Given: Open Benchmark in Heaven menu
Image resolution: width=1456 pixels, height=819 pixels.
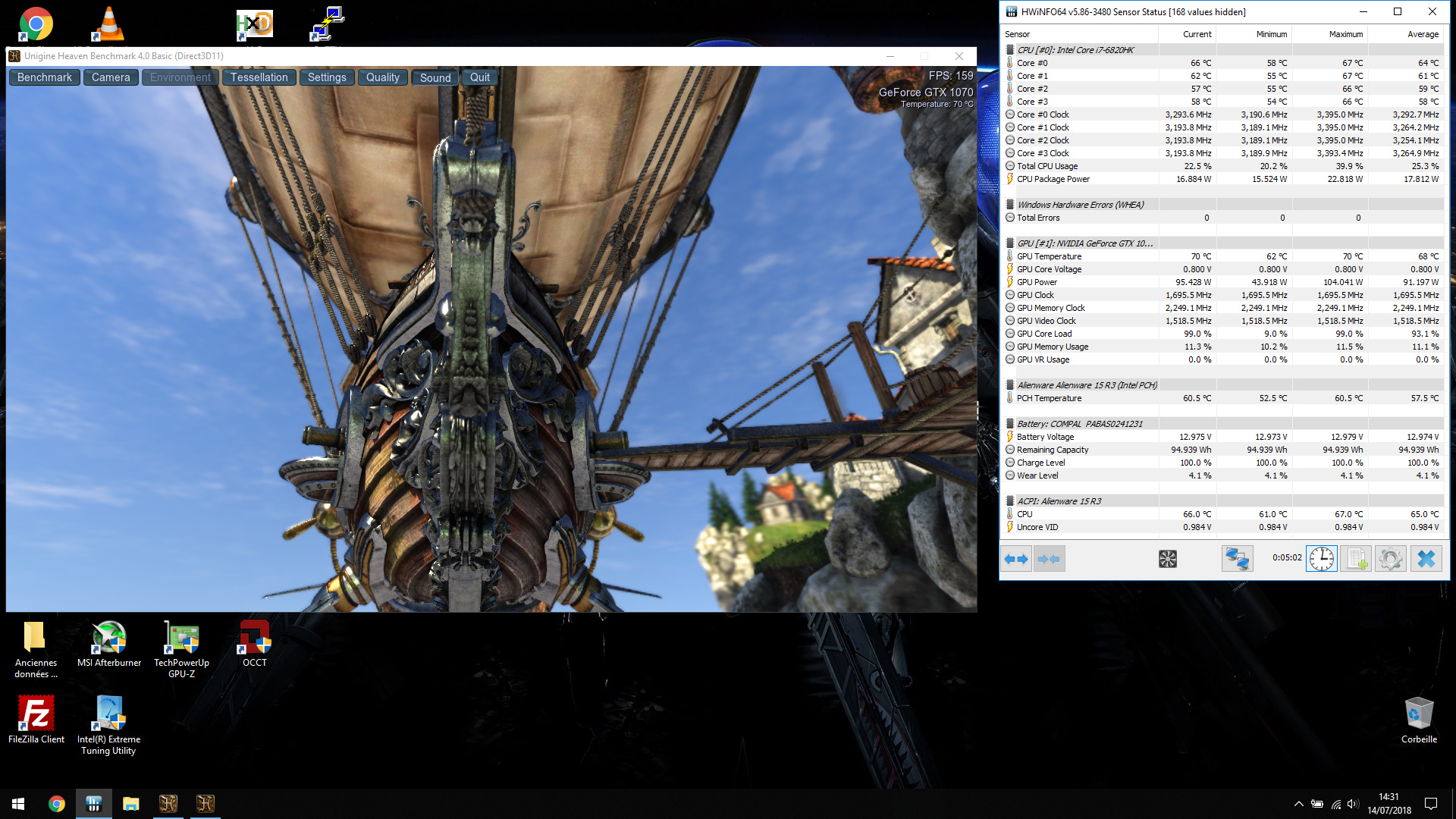Looking at the screenshot, I should point(45,77).
